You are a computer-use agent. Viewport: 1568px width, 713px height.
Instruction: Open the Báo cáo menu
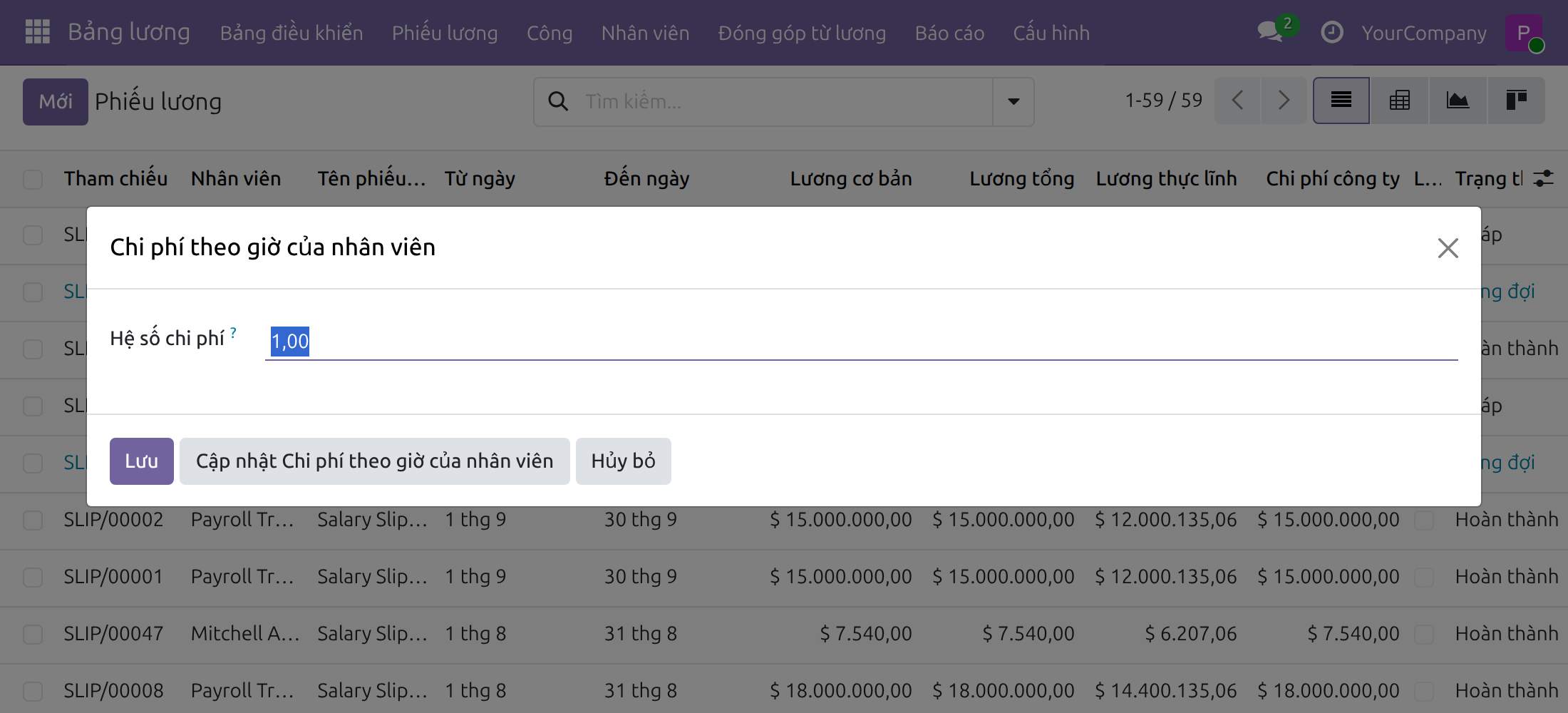click(950, 33)
